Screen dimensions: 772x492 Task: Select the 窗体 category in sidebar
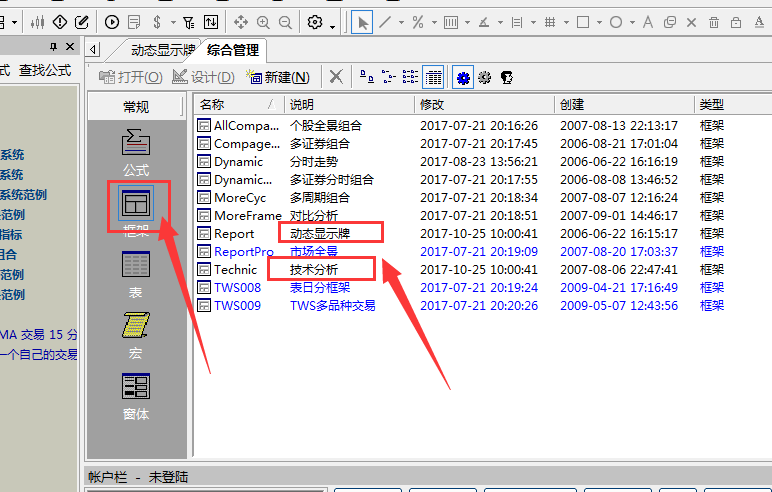[x=136, y=397]
